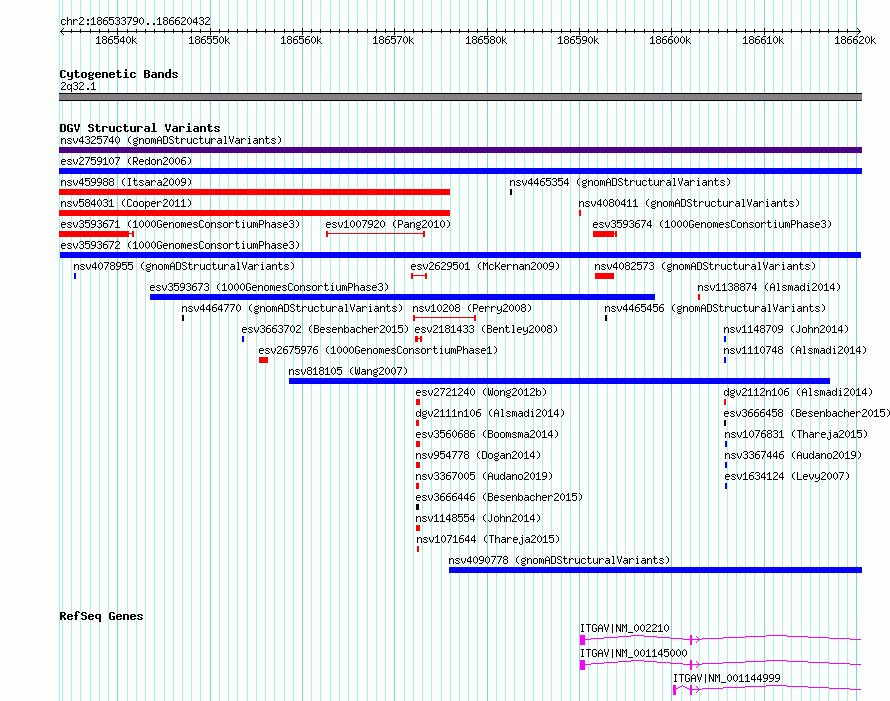Click nsv4078955 gnomAD variant label
Screen dimensions: 890x701
(184, 266)
